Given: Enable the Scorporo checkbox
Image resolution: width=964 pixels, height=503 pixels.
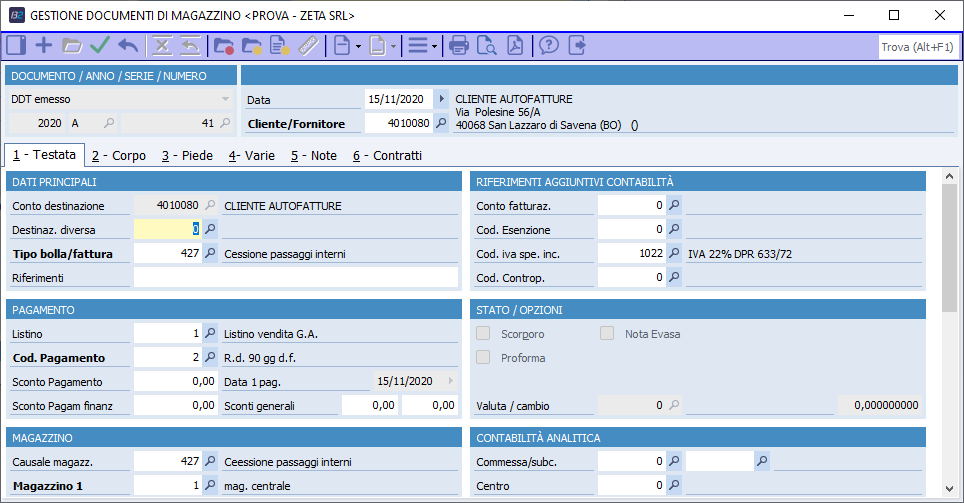Looking at the screenshot, I should (x=484, y=334).
